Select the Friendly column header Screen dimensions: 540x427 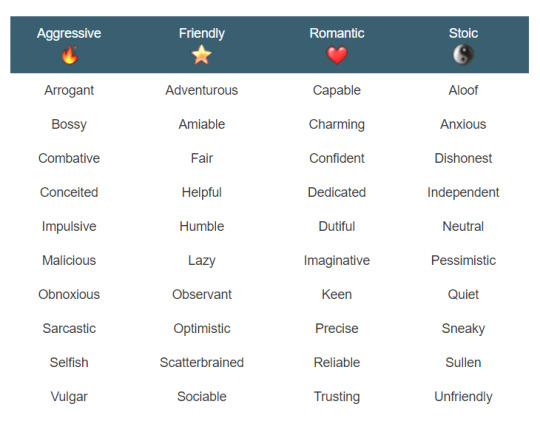[201, 34]
